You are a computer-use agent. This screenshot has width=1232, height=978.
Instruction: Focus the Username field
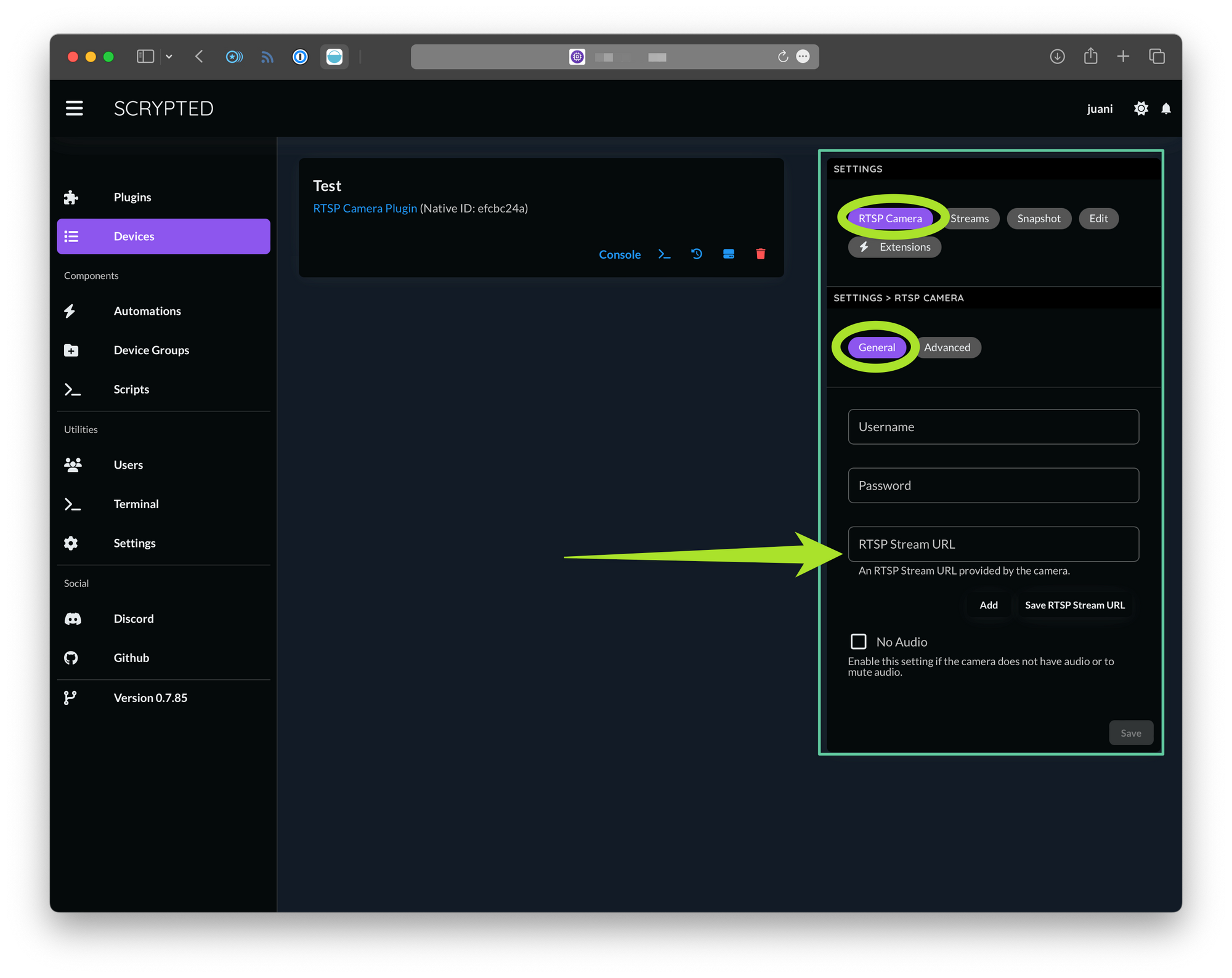(993, 427)
